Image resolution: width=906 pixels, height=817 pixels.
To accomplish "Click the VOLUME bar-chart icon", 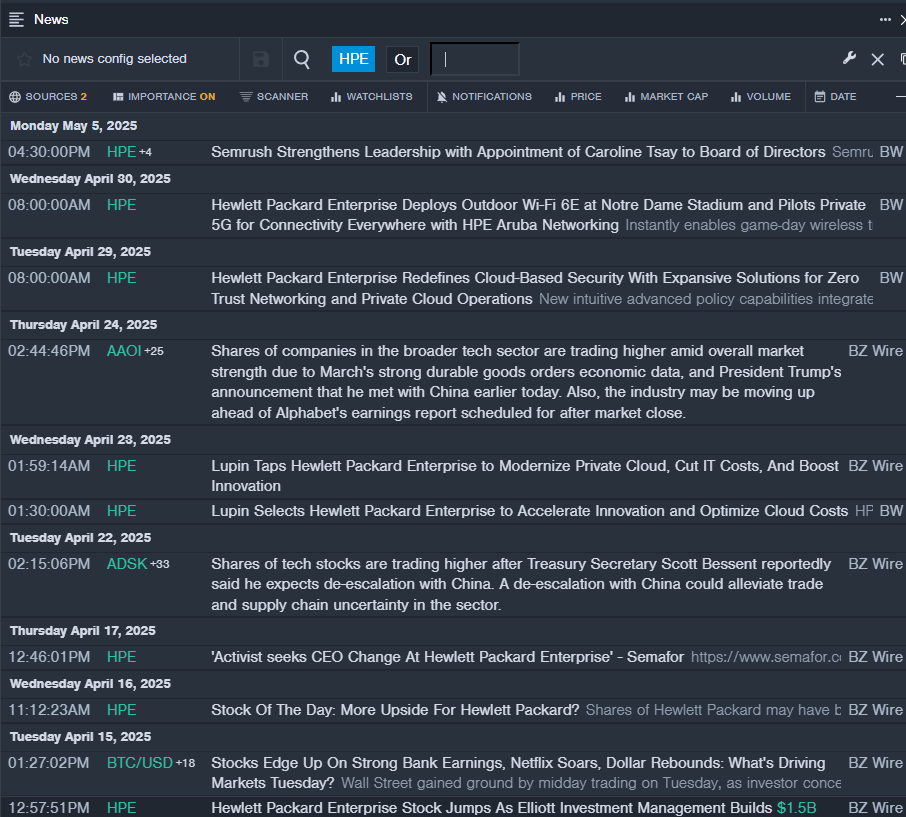I will click(x=736, y=97).
